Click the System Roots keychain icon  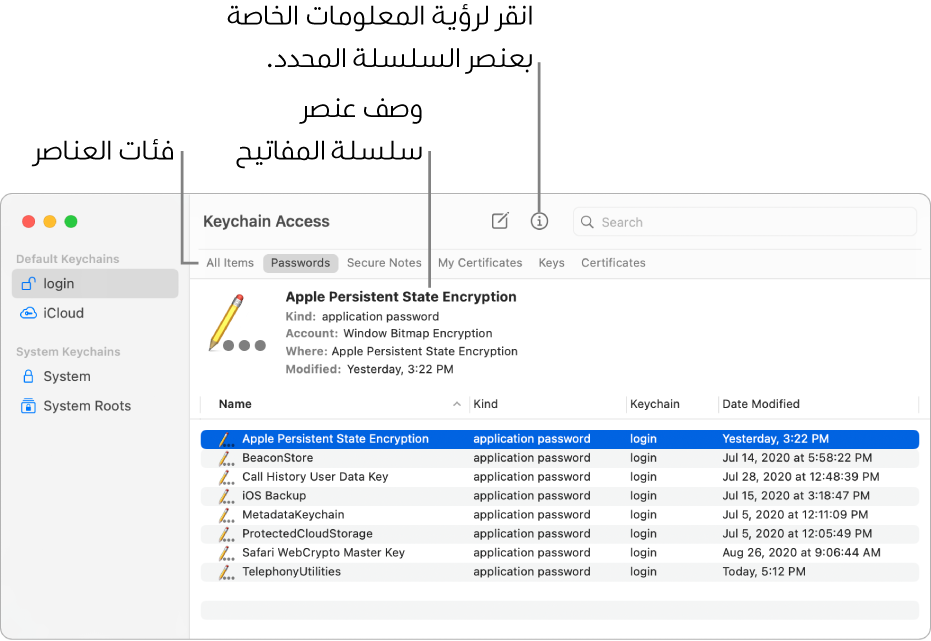(29, 406)
